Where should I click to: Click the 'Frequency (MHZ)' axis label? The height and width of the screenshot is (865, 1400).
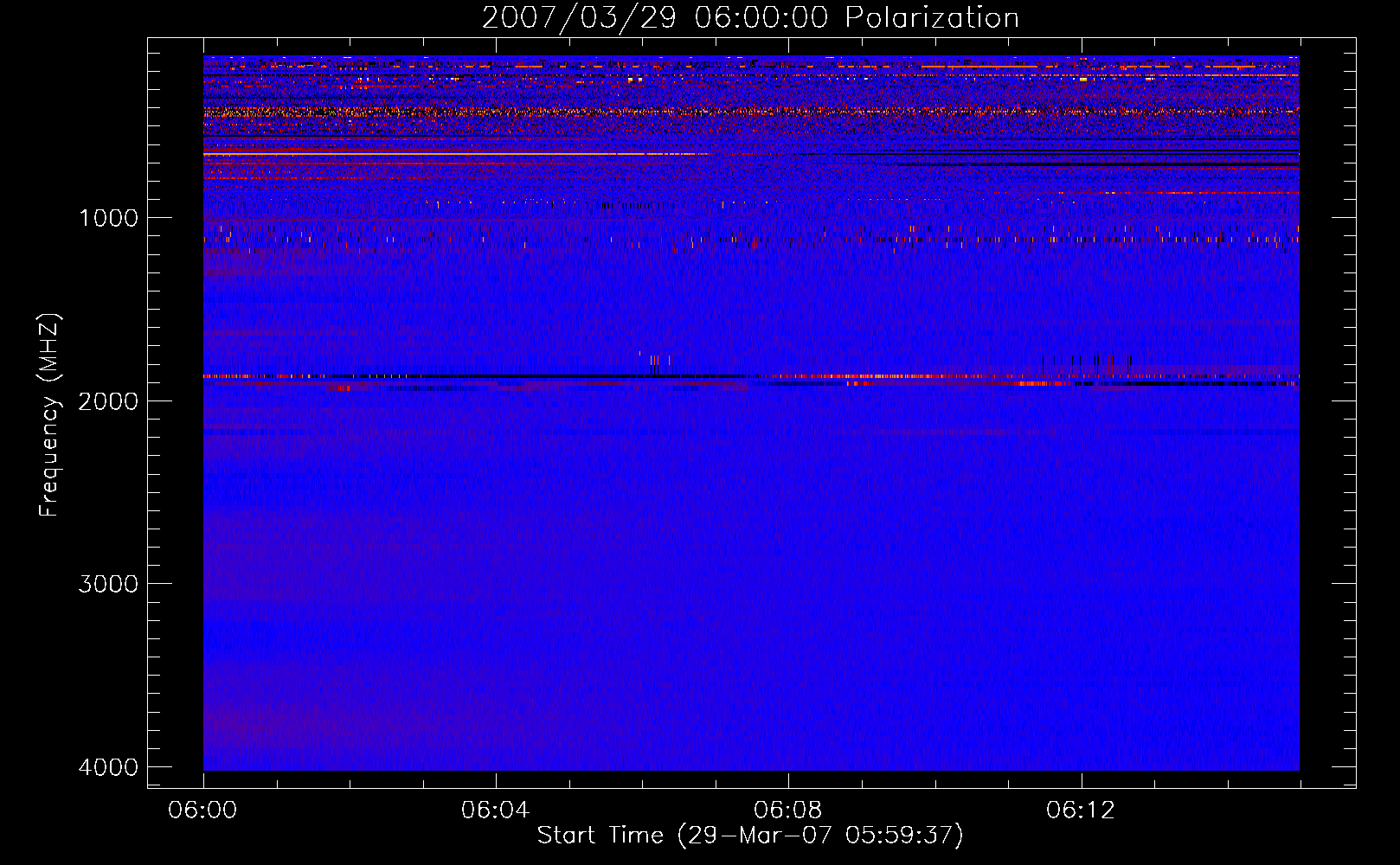pos(49,415)
